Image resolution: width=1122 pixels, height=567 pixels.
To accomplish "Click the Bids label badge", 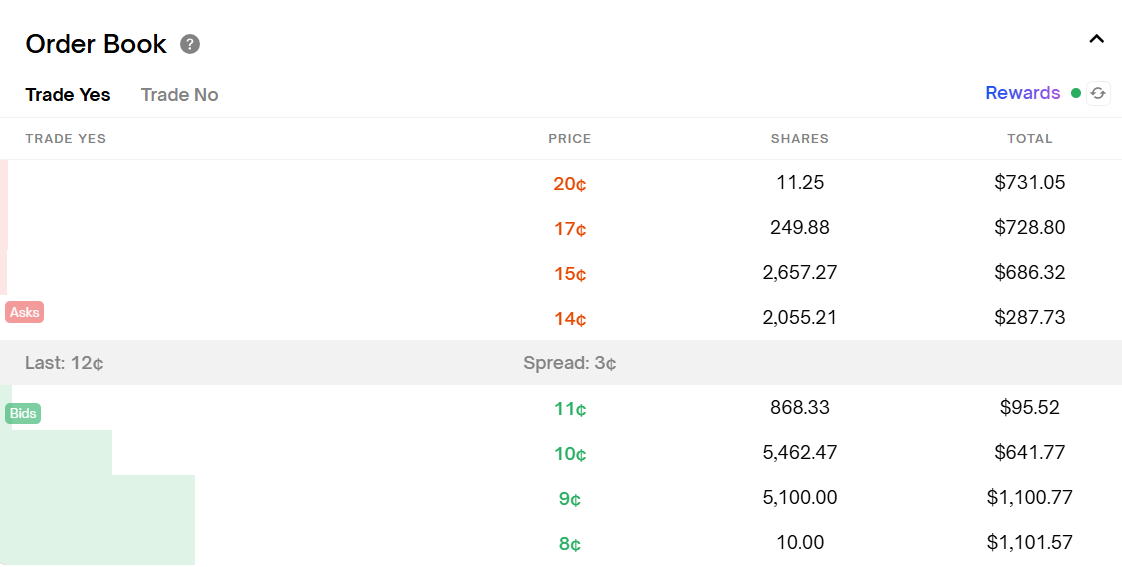I will click(x=23, y=413).
